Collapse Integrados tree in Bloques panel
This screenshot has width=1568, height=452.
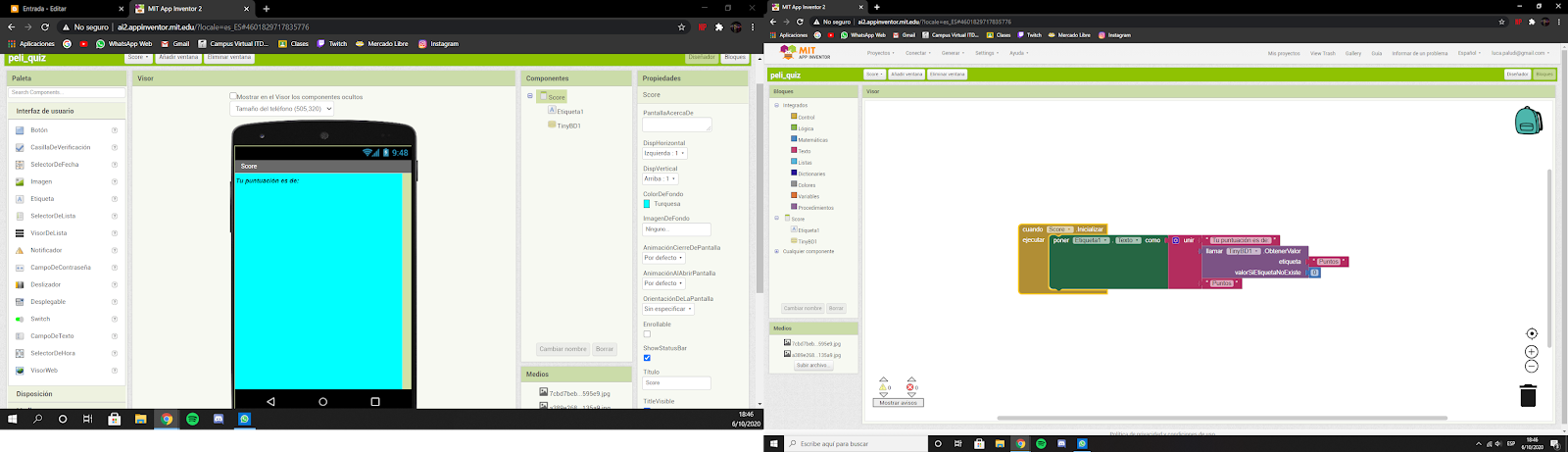[777, 105]
